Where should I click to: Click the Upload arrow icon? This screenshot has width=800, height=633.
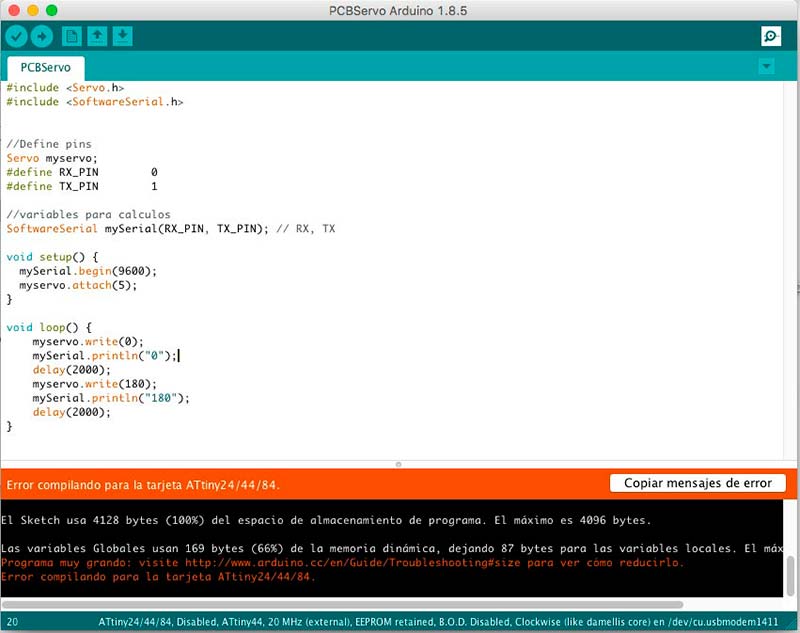click(42, 36)
